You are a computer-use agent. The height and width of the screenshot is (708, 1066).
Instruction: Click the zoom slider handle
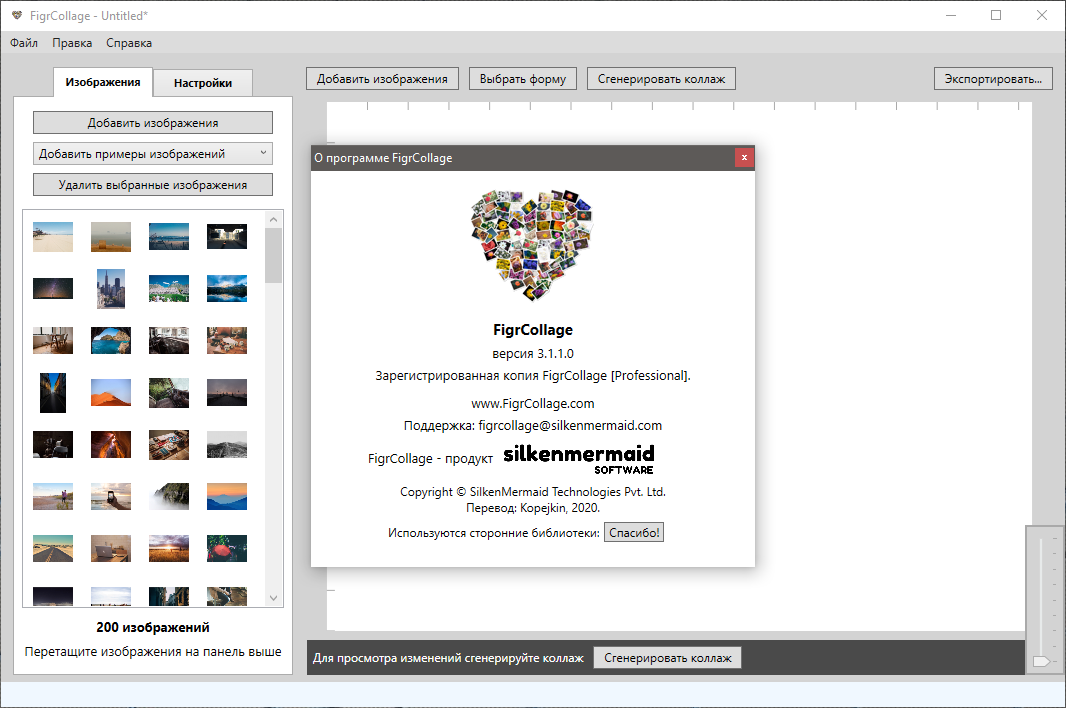point(1041,661)
